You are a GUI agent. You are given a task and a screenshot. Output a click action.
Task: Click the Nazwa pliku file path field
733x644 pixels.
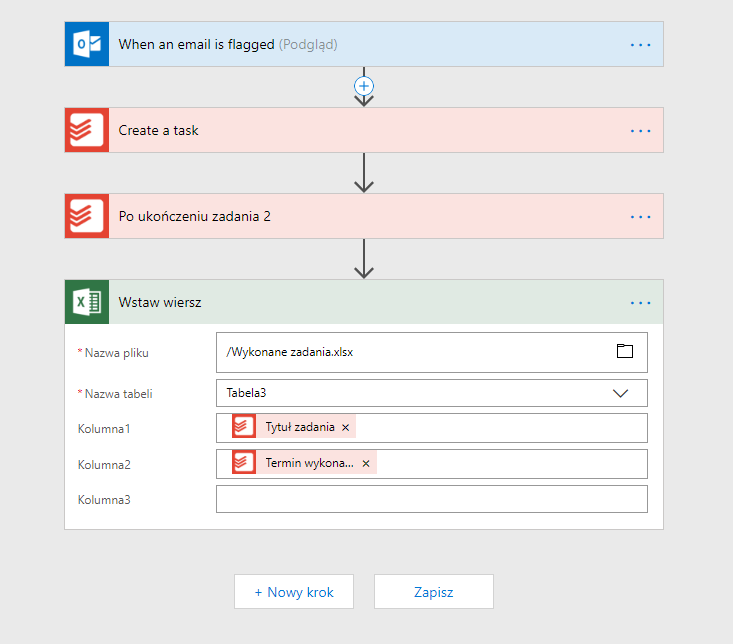pyautogui.click(x=431, y=352)
